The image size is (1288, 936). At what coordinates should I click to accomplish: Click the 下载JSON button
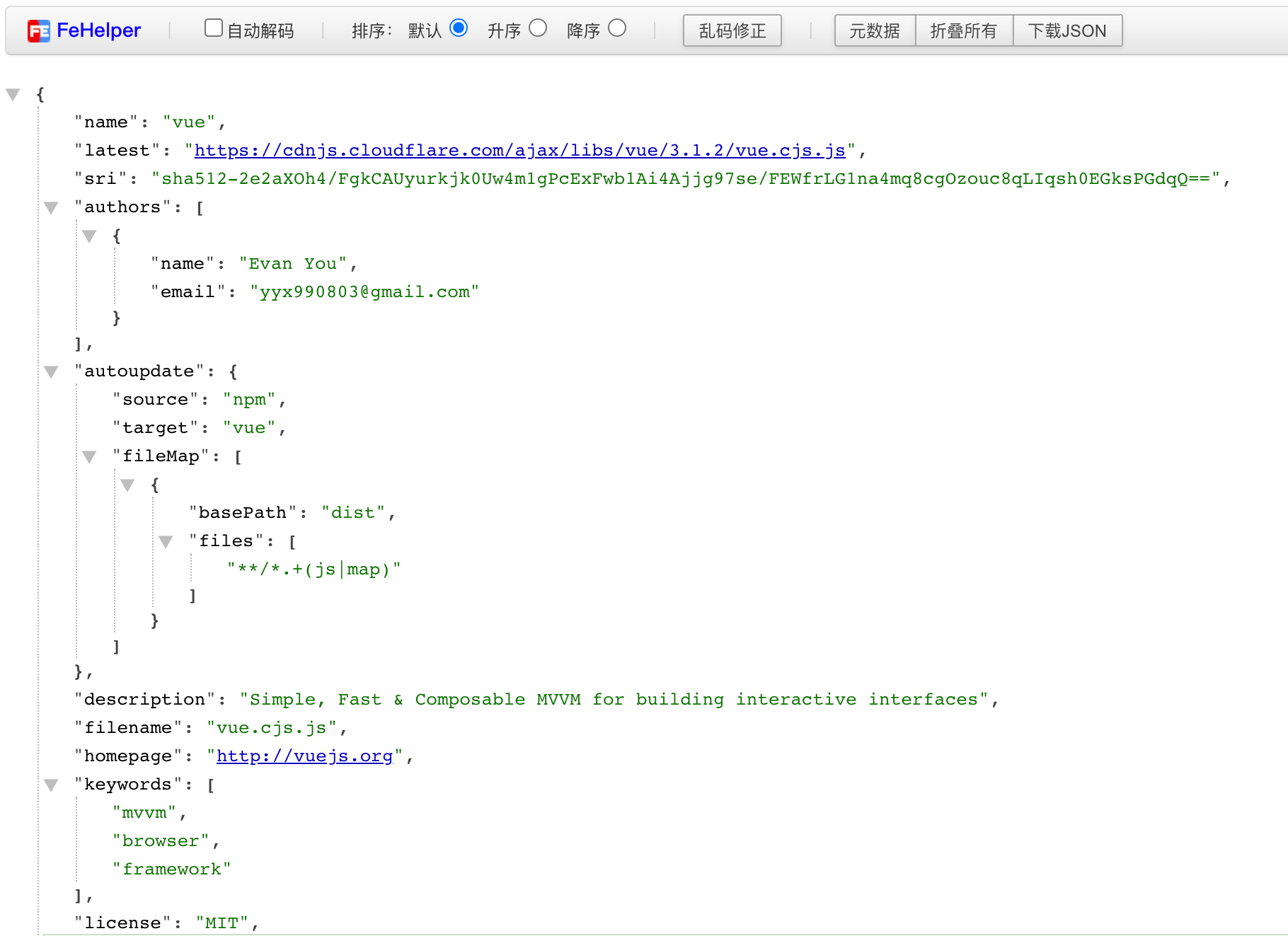pos(1067,30)
